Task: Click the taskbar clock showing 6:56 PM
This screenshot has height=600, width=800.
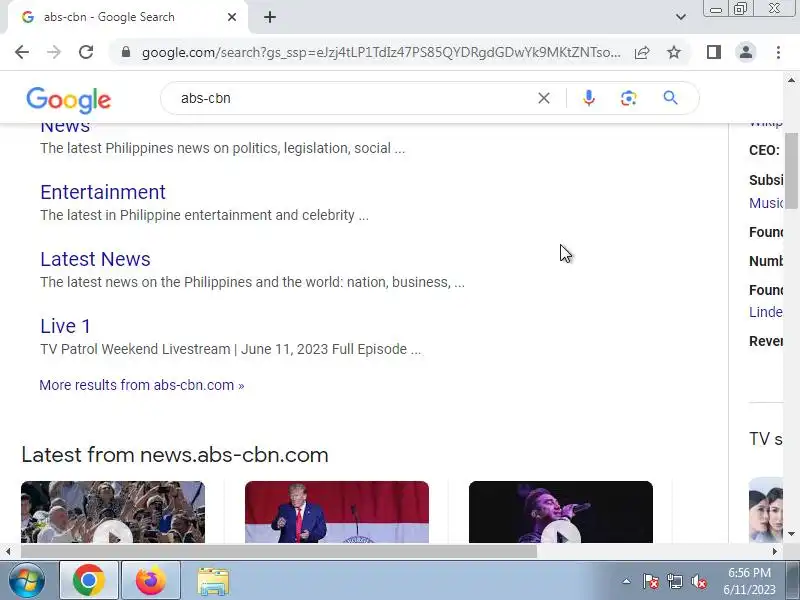Action: click(x=749, y=581)
